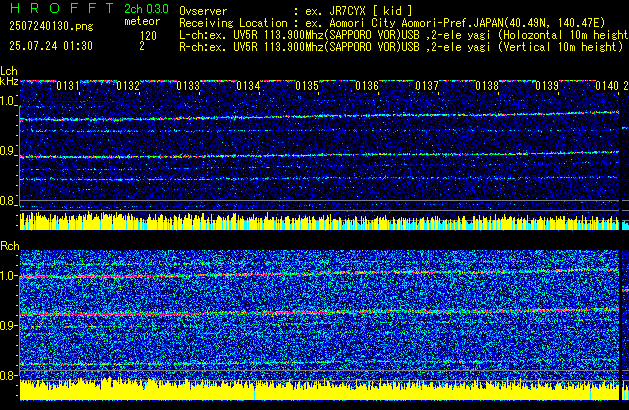The image size is (629, 410).
Task: Click the 0134 time marker
Action: (248, 86)
